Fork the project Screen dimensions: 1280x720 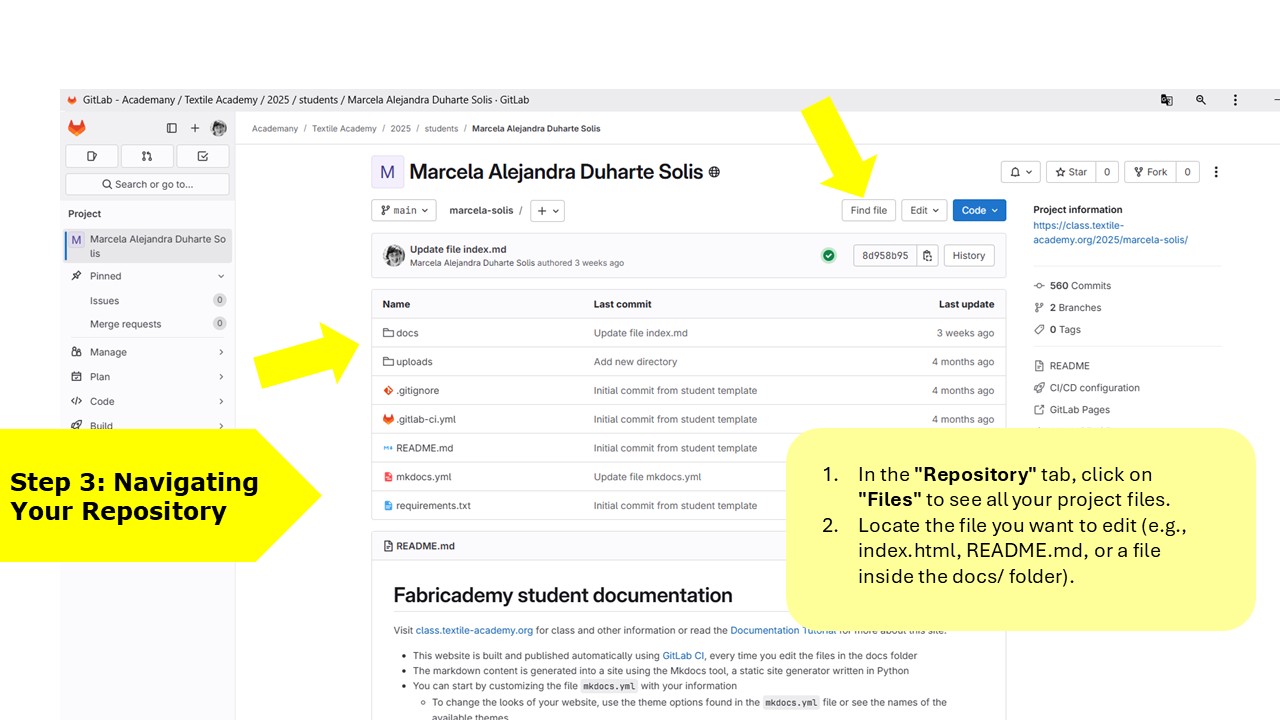pyautogui.click(x=1150, y=172)
